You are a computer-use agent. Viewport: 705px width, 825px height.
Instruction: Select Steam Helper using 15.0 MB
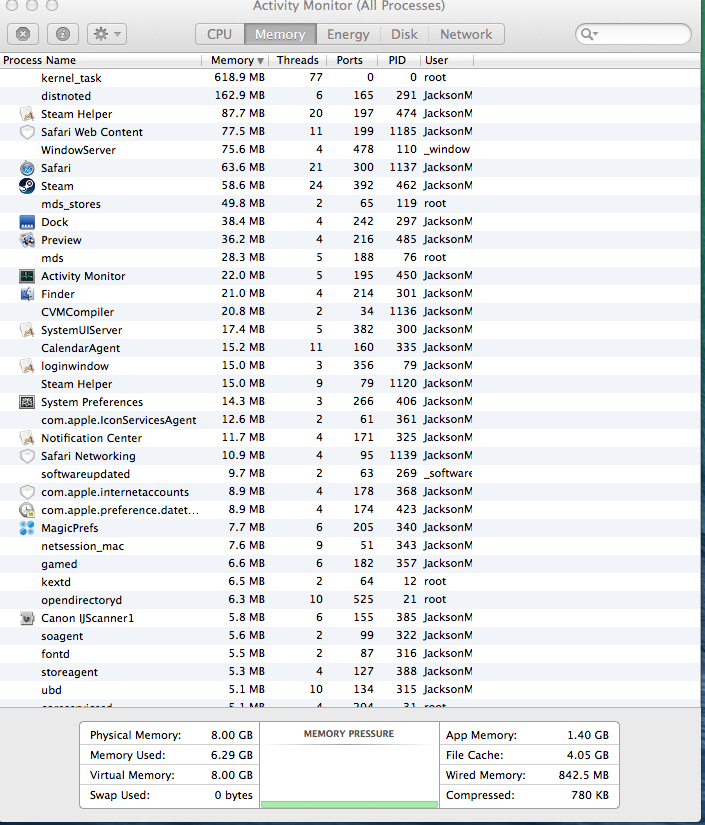pos(352,384)
